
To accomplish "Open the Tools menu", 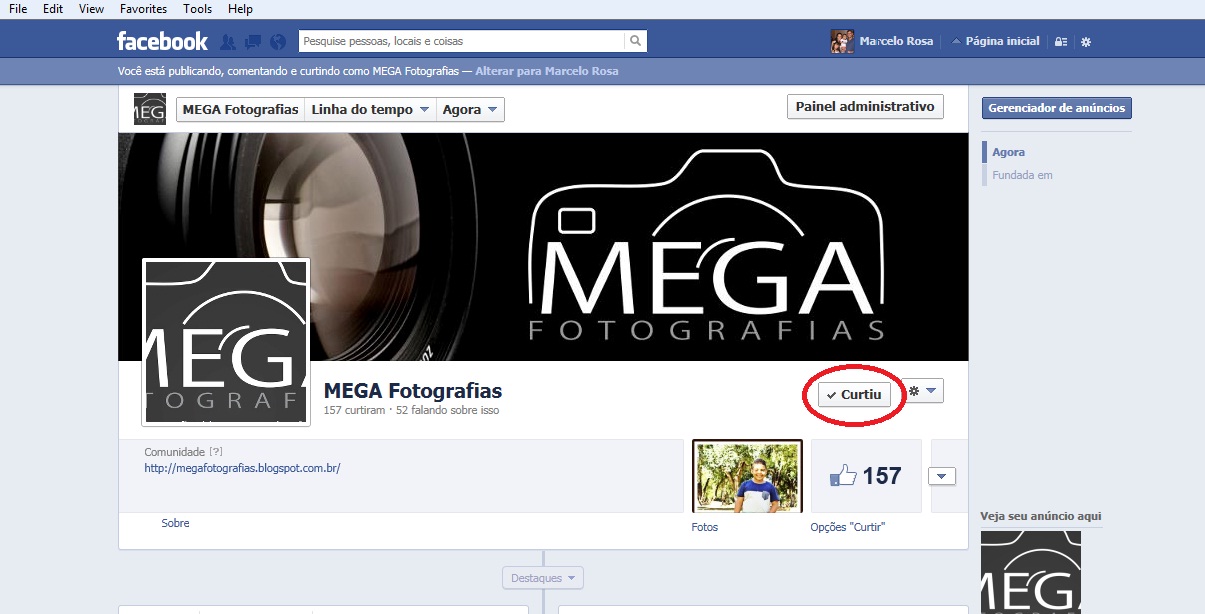I will (x=198, y=8).
